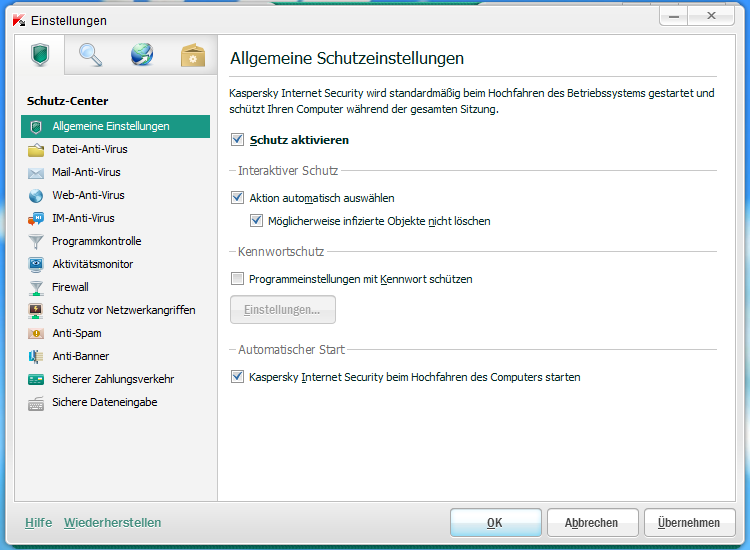Click the Schutz vor Netzwerkangriffen icon
The width and height of the screenshot is (750, 550).
coord(36,310)
